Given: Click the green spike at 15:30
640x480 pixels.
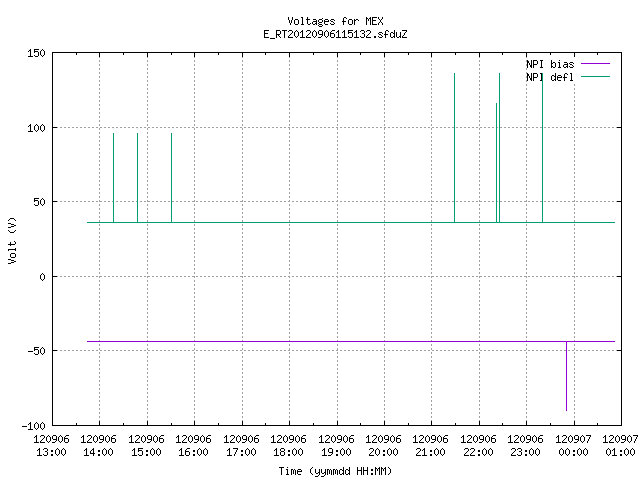Looking at the screenshot, I should [171, 178].
